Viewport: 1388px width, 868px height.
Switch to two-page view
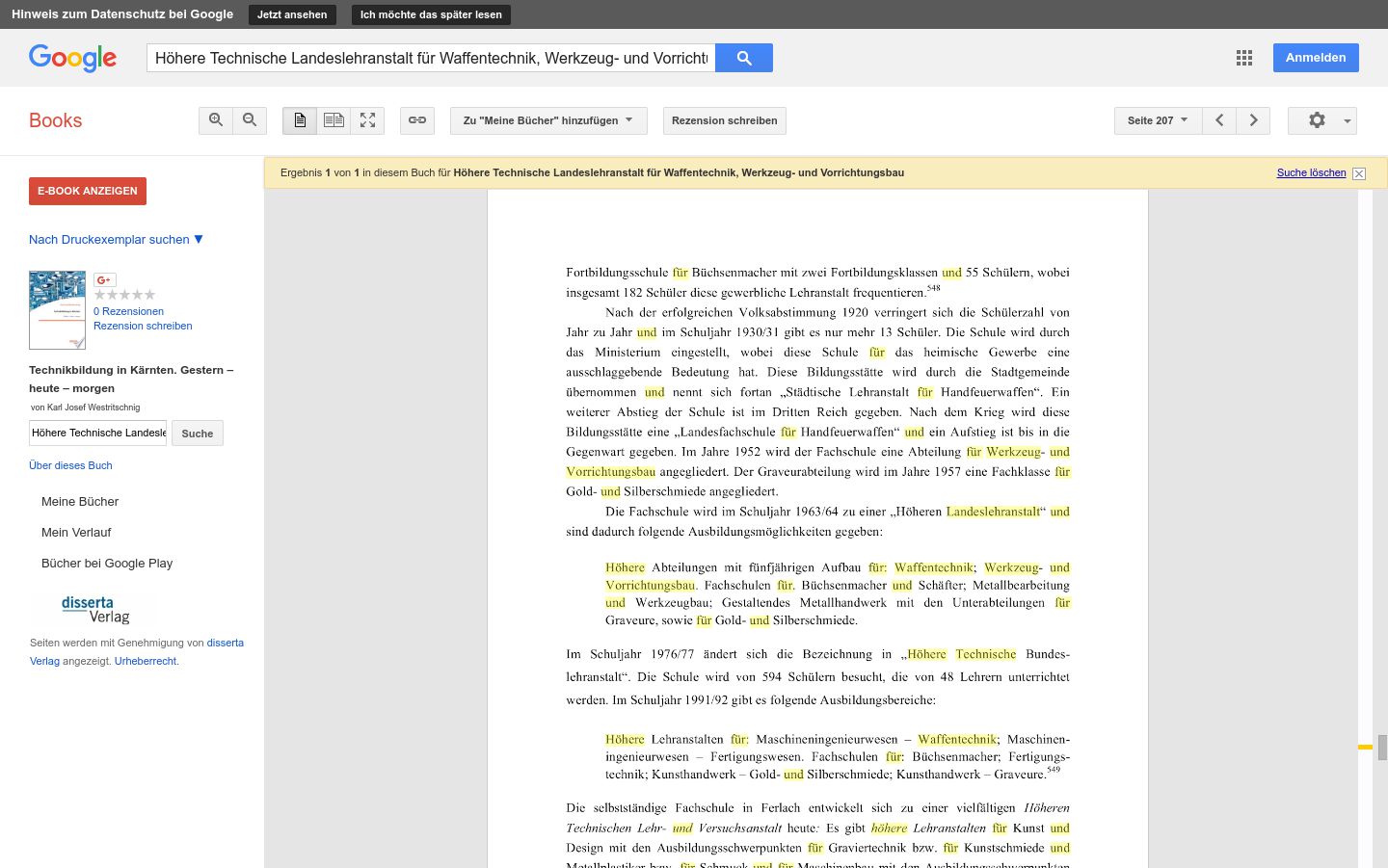pos(334,120)
